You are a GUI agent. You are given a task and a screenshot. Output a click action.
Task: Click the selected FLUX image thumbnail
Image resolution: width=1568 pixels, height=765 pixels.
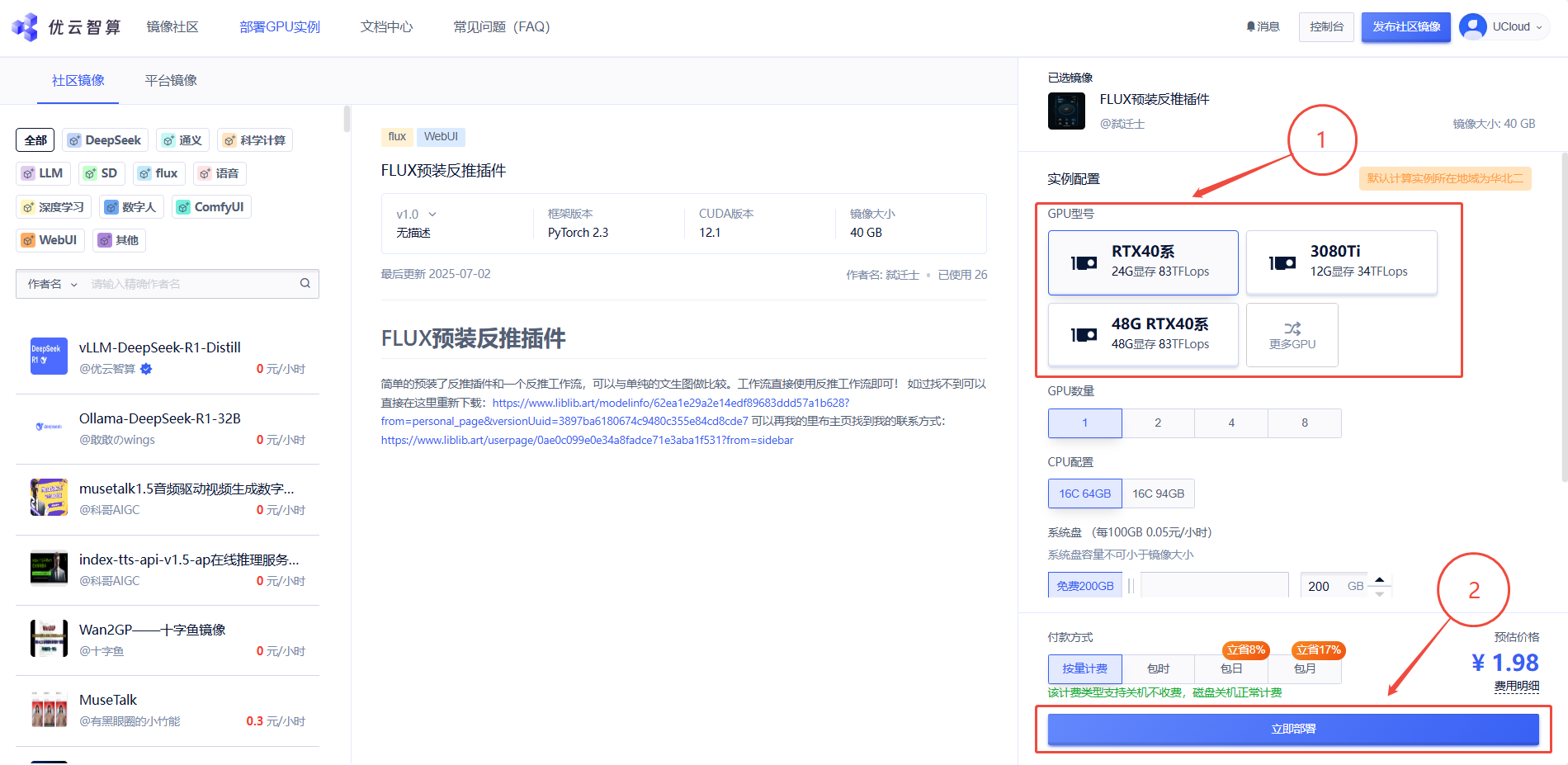click(x=1066, y=111)
